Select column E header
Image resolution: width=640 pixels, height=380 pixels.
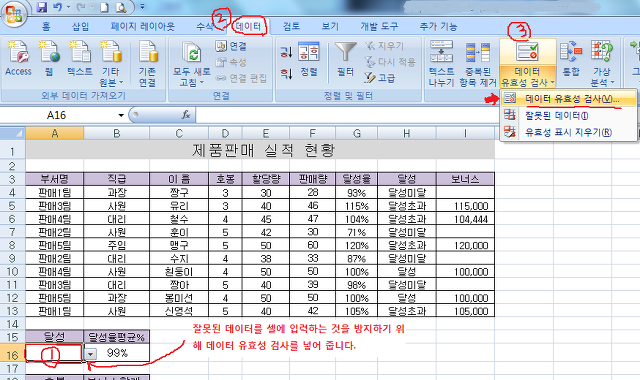coord(266,133)
